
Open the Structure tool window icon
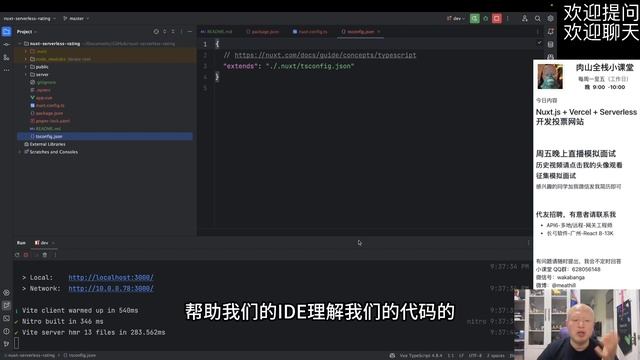[x=7, y=58]
